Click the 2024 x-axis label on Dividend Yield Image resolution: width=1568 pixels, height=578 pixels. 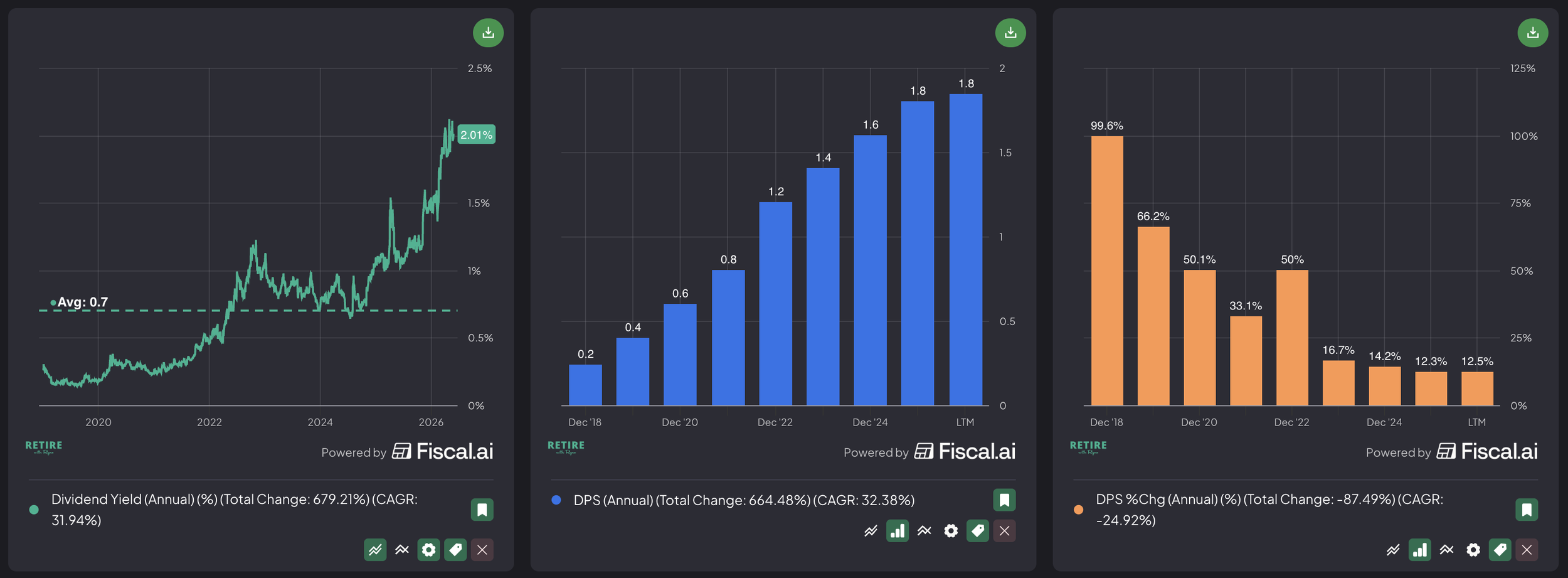[x=320, y=422]
